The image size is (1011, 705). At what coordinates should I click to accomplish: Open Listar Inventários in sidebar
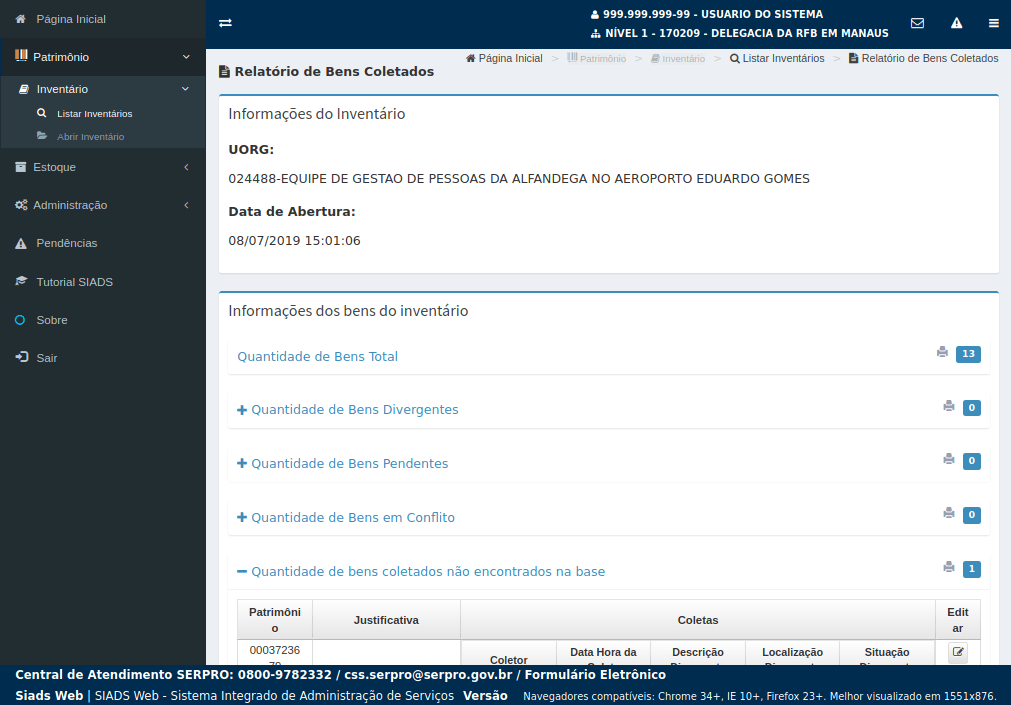pyautogui.click(x=95, y=114)
